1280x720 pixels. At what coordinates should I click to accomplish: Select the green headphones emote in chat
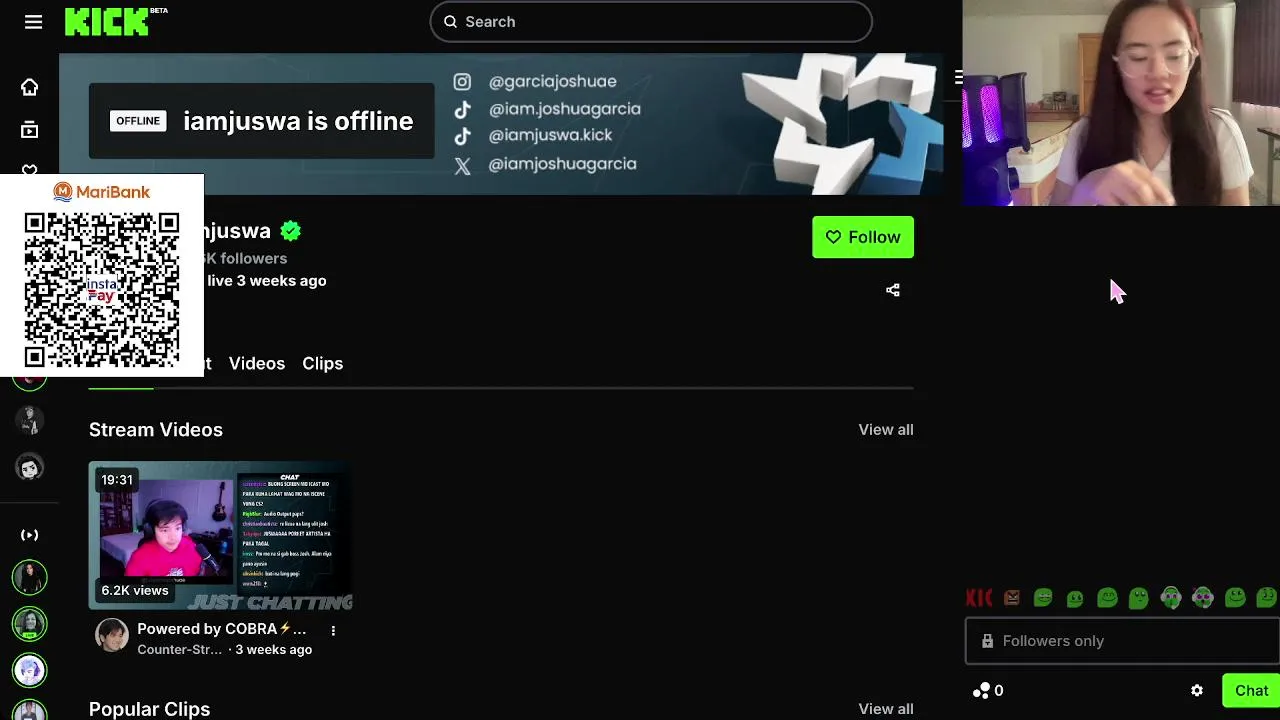pyautogui.click(x=1171, y=598)
